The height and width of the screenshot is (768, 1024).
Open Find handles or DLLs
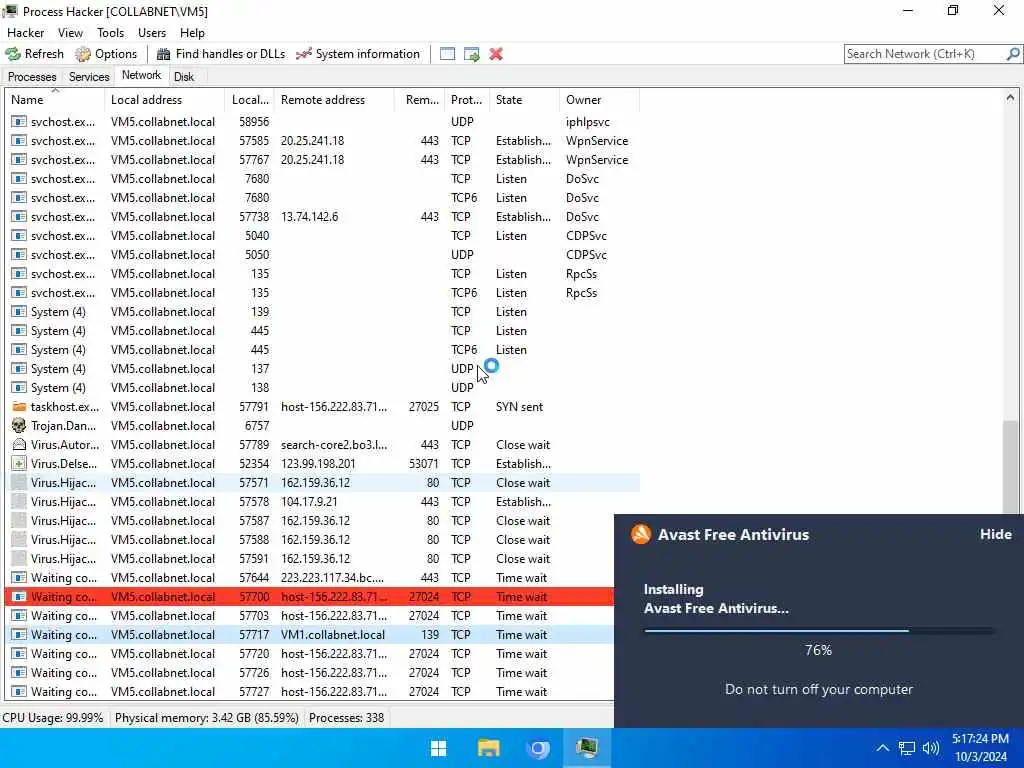pos(221,54)
